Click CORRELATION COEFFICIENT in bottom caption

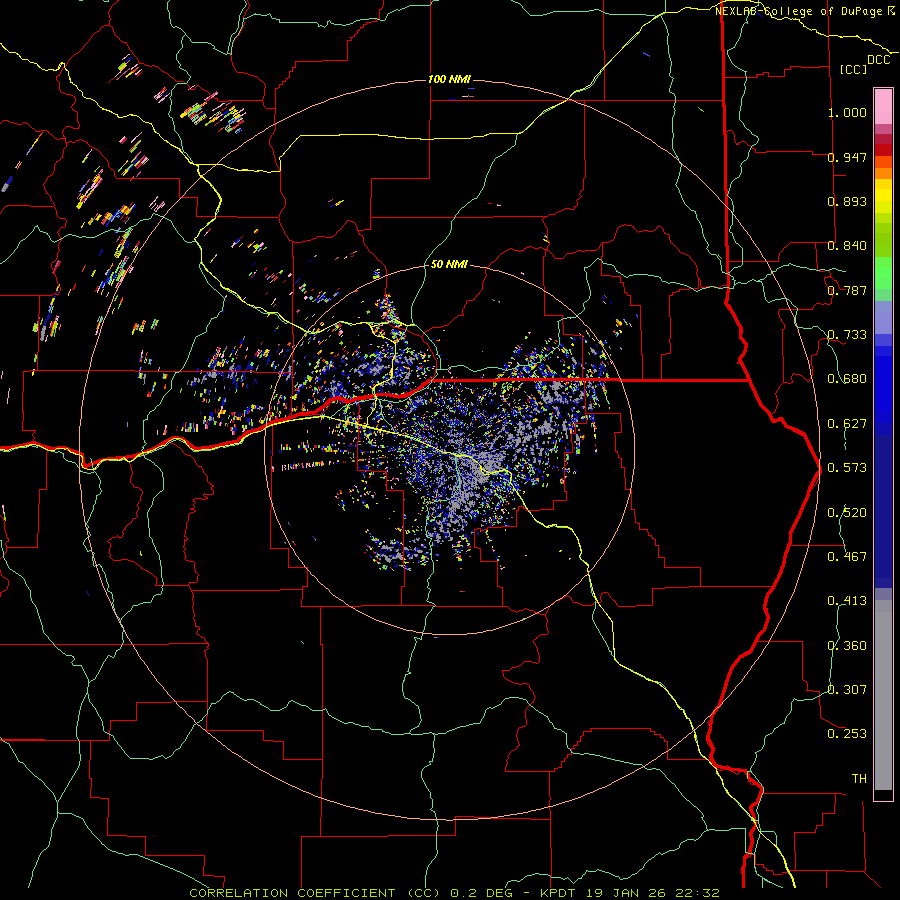(x=292, y=893)
